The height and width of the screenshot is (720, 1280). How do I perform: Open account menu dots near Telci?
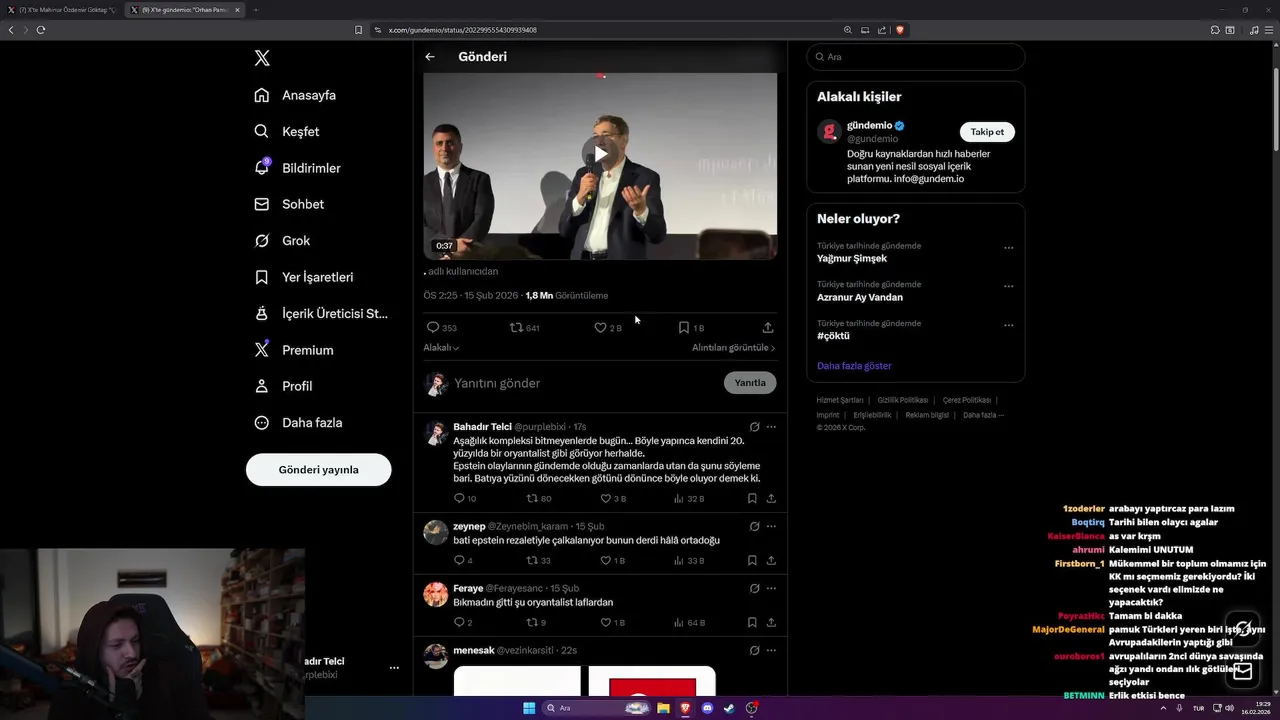394,668
